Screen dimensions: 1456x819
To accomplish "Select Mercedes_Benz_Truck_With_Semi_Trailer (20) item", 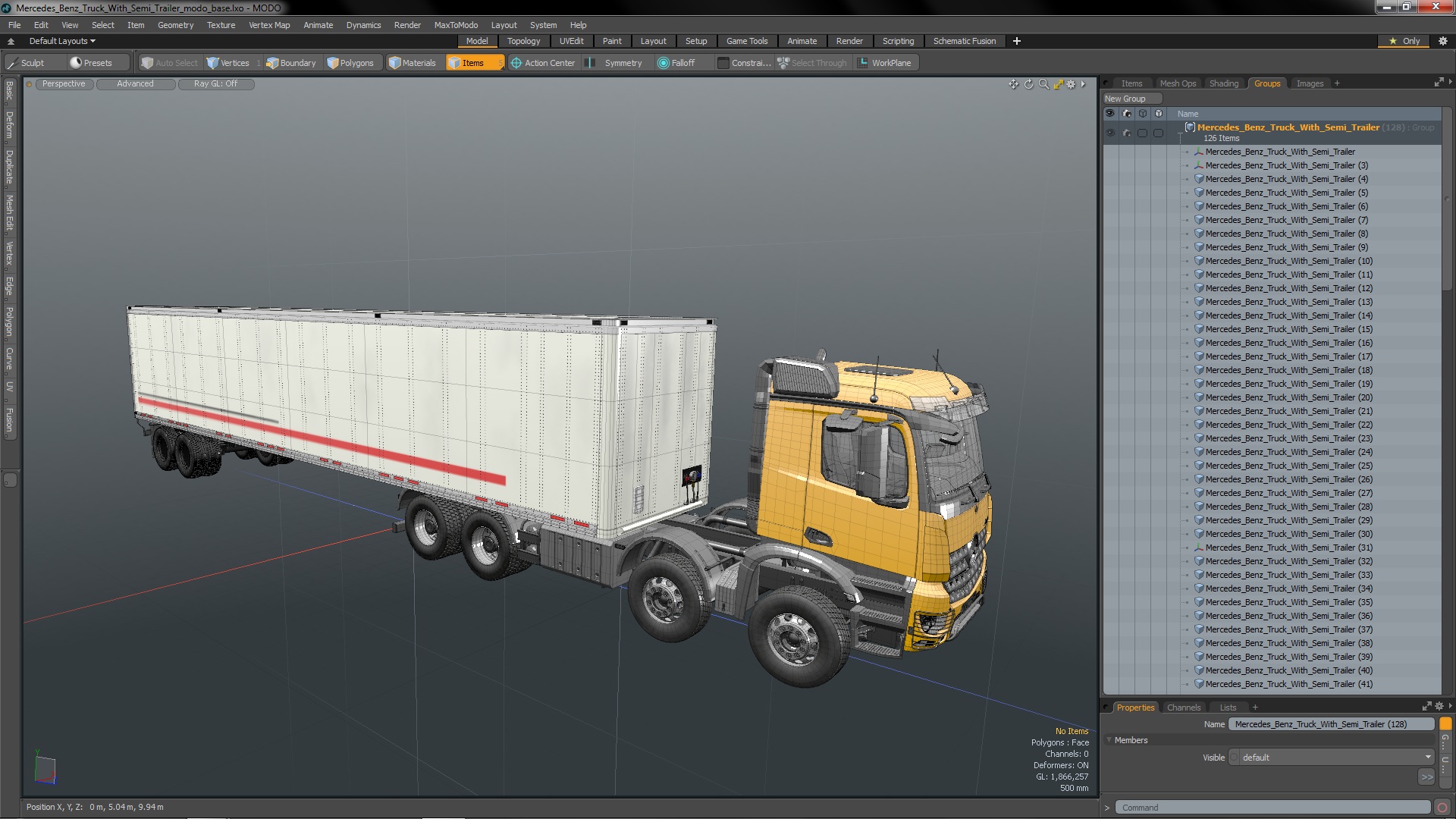I will click(x=1288, y=397).
